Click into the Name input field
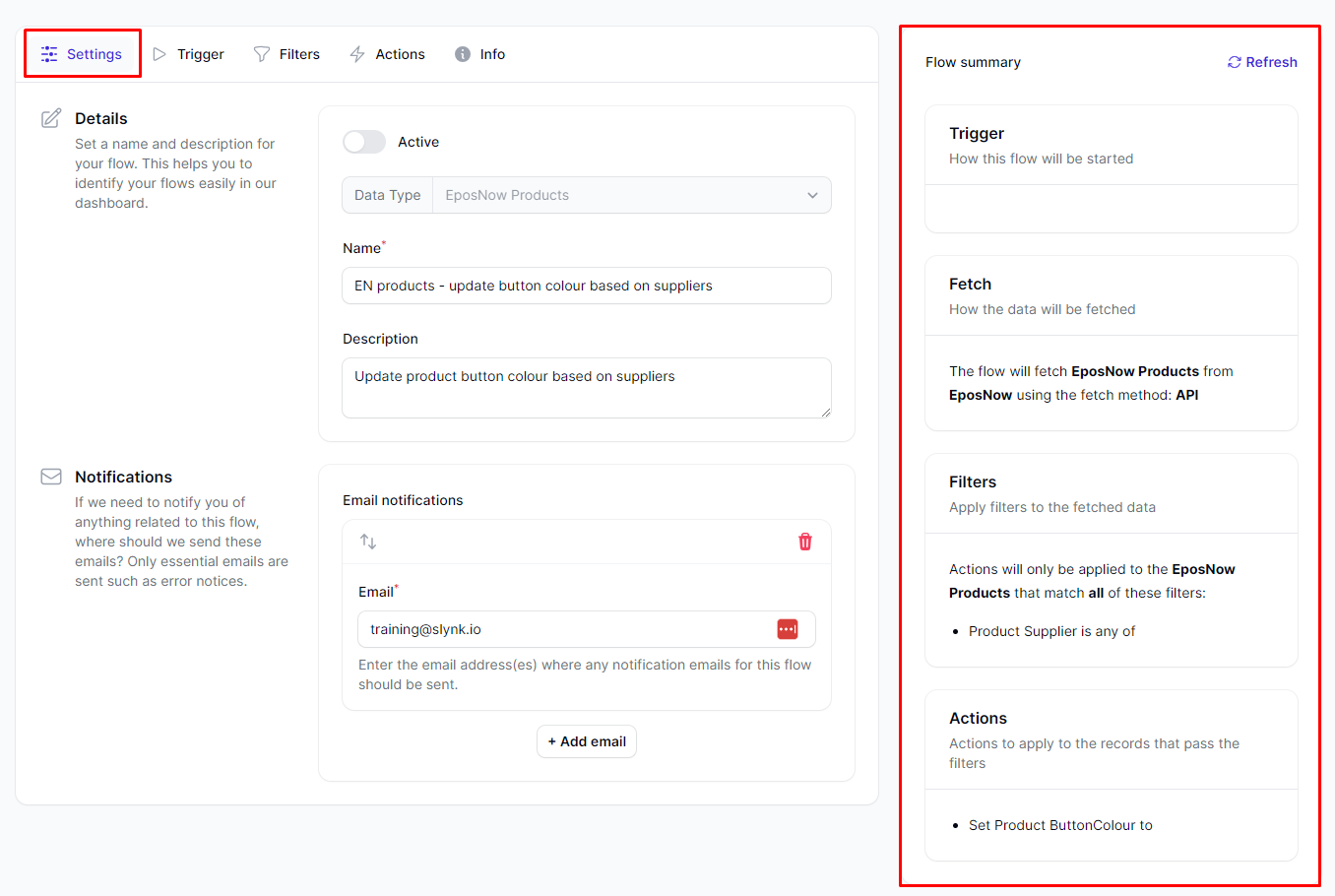Screen dimensions: 1335x896 coord(586,286)
